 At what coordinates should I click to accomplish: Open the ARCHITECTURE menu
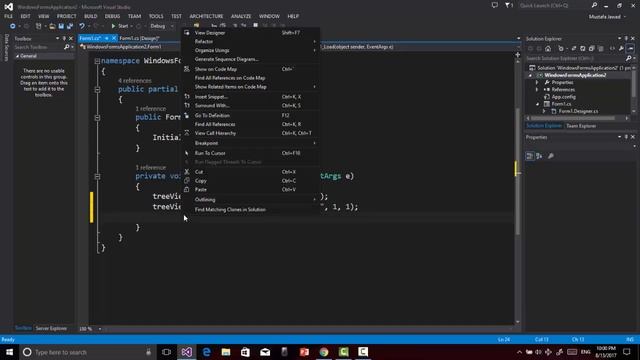pos(206,16)
